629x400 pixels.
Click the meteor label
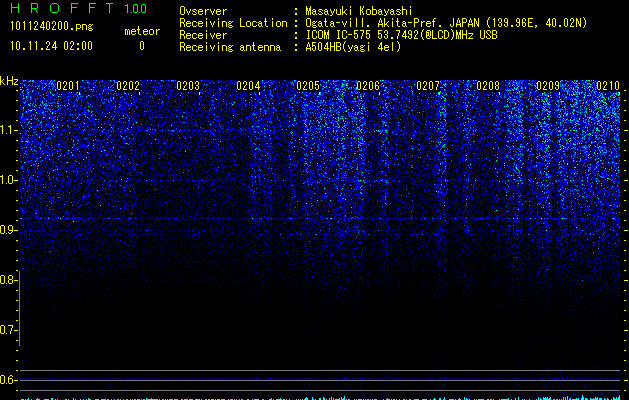[142, 31]
